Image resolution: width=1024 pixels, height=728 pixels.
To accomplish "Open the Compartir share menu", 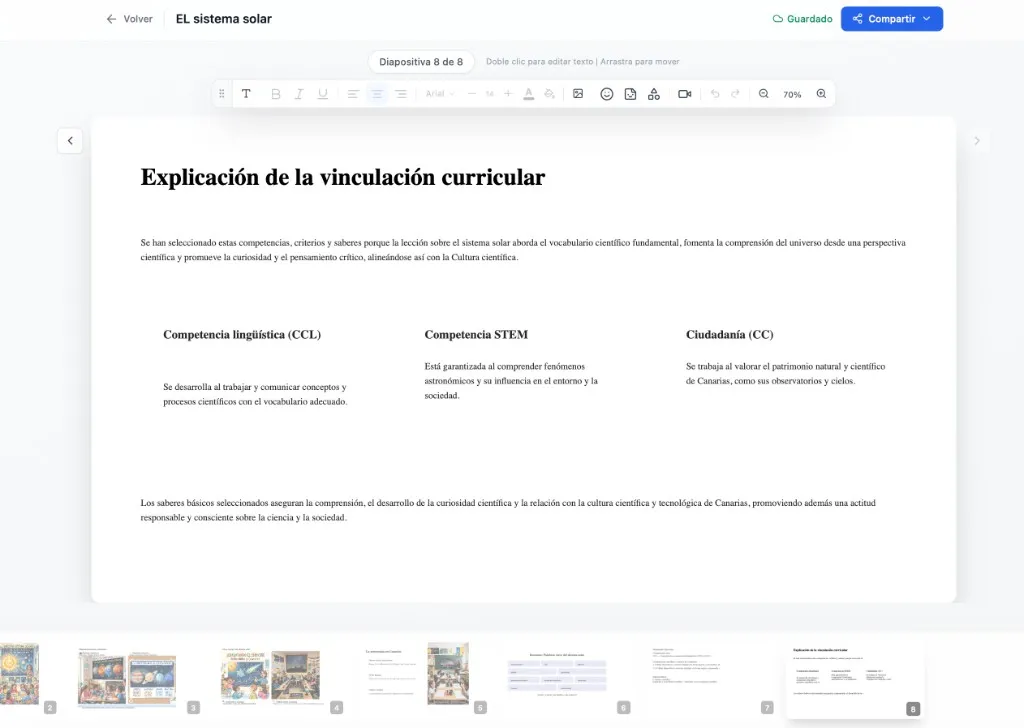I will pos(891,19).
